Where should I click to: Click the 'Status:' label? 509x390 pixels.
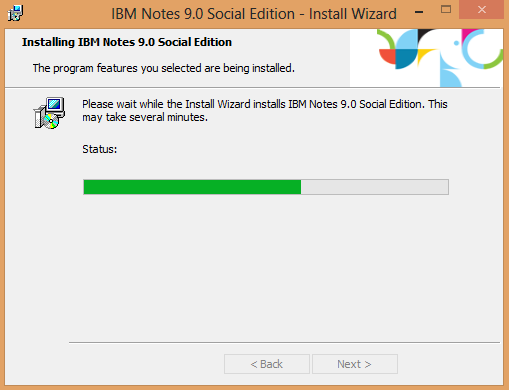point(100,149)
